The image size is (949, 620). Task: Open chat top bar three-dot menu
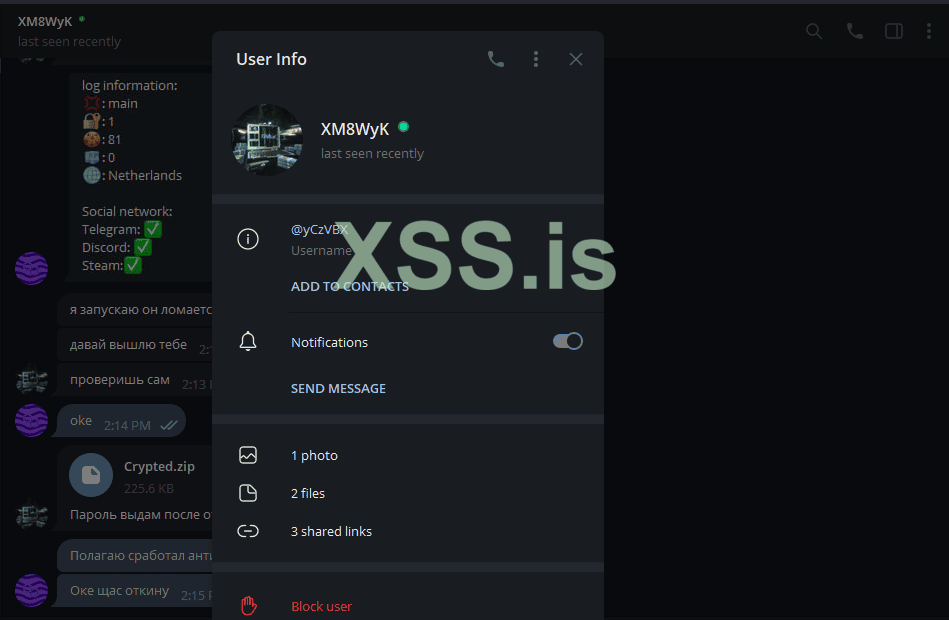tap(928, 31)
